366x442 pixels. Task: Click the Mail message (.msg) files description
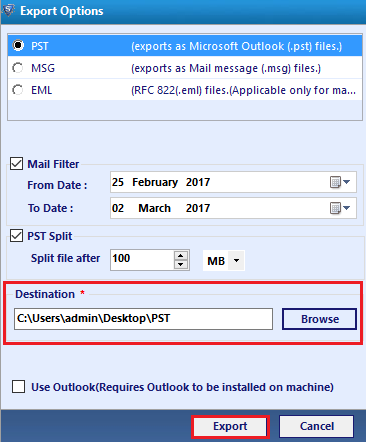[x=226, y=68]
